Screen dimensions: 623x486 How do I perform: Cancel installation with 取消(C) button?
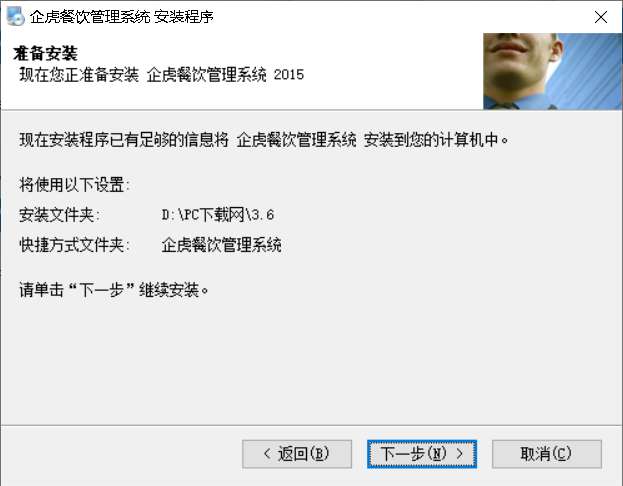[x=547, y=454]
